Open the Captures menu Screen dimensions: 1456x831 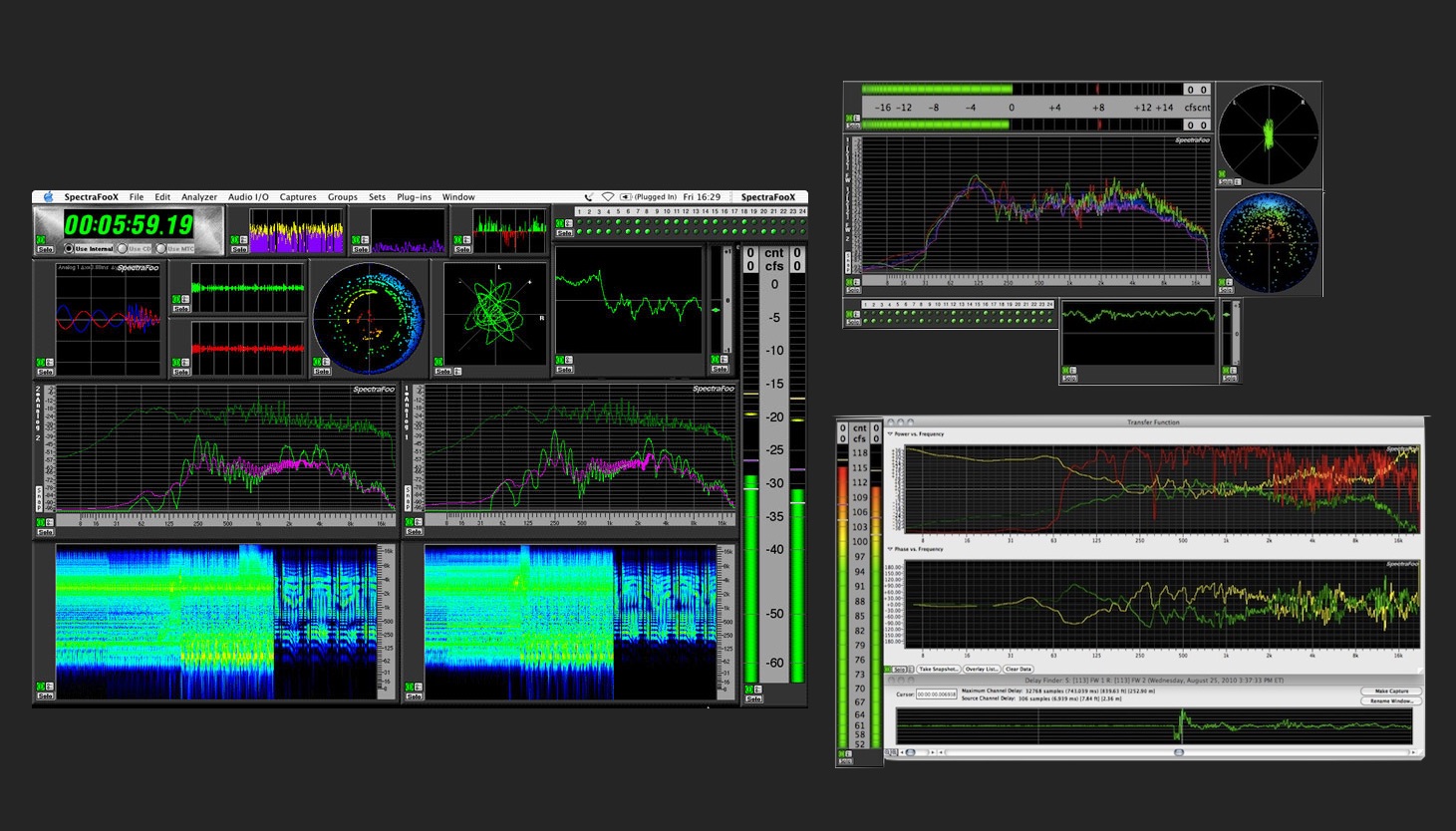[x=297, y=197]
